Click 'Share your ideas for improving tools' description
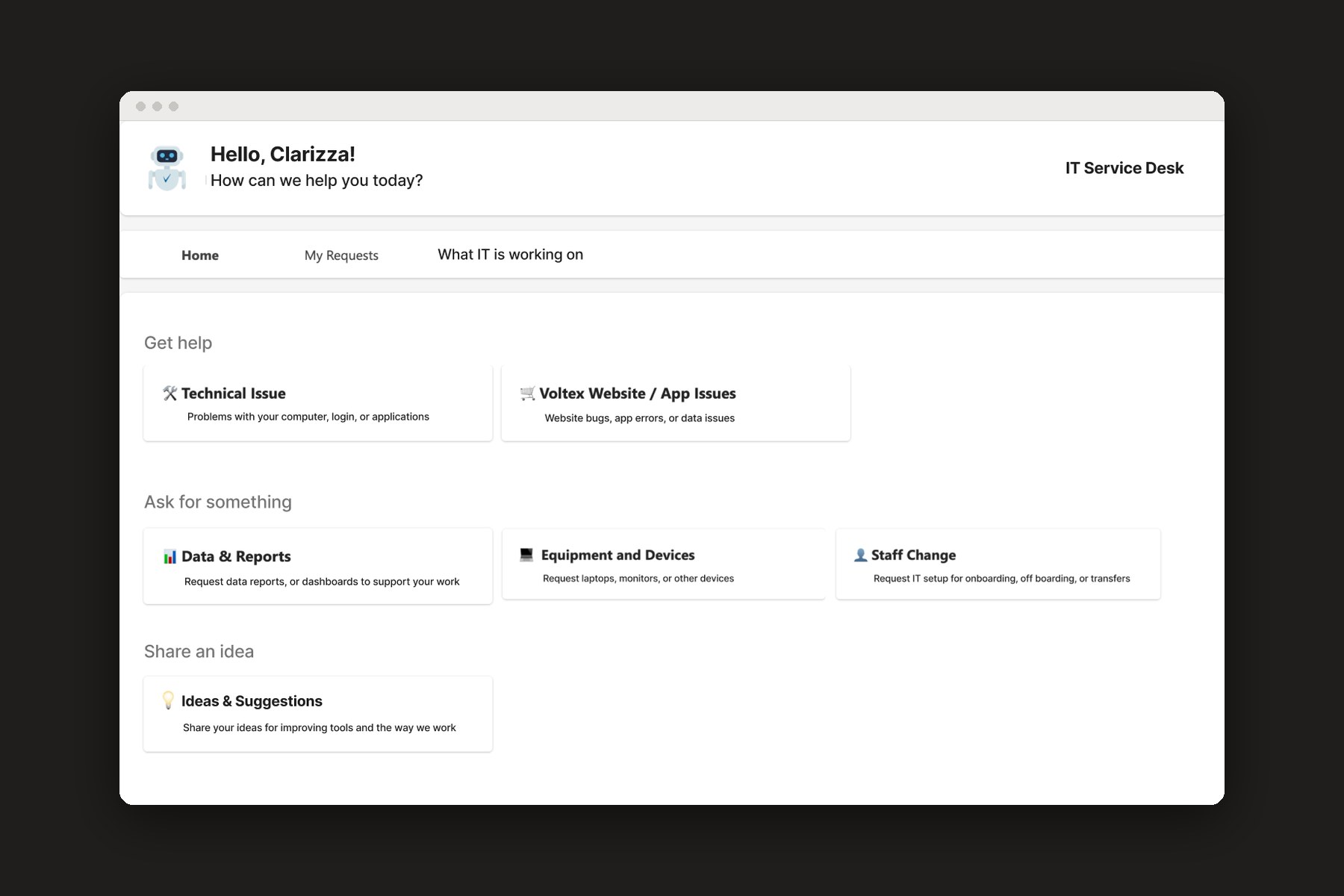This screenshot has height=896, width=1344. pos(320,727)
